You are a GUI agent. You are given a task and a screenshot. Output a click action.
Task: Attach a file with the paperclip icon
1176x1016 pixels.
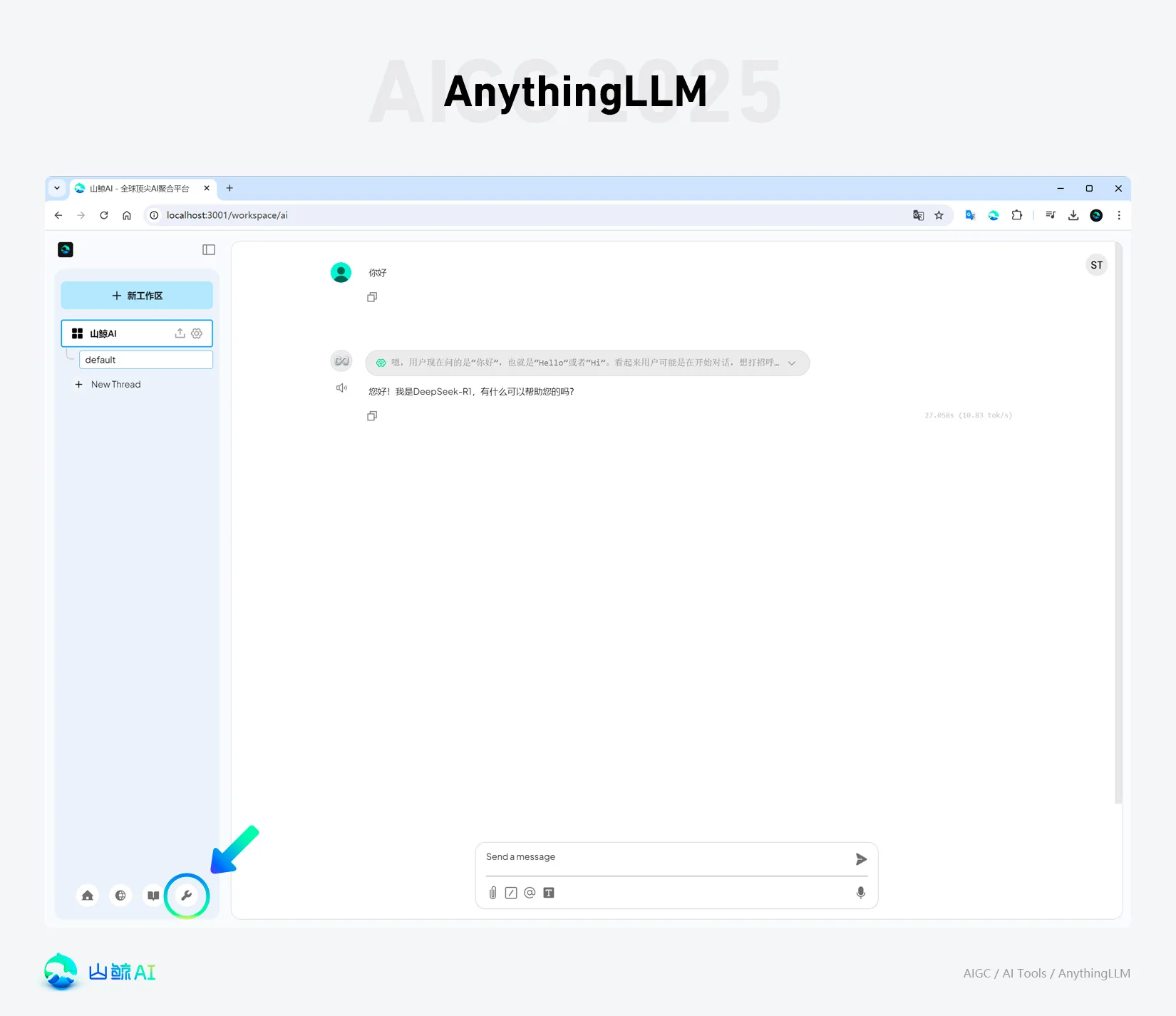click(492, 893)
